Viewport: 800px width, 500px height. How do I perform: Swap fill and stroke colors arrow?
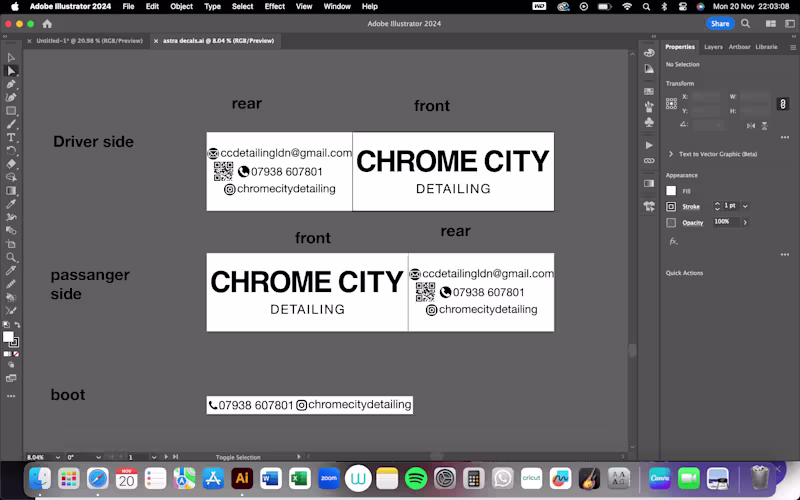click(17, 324)
